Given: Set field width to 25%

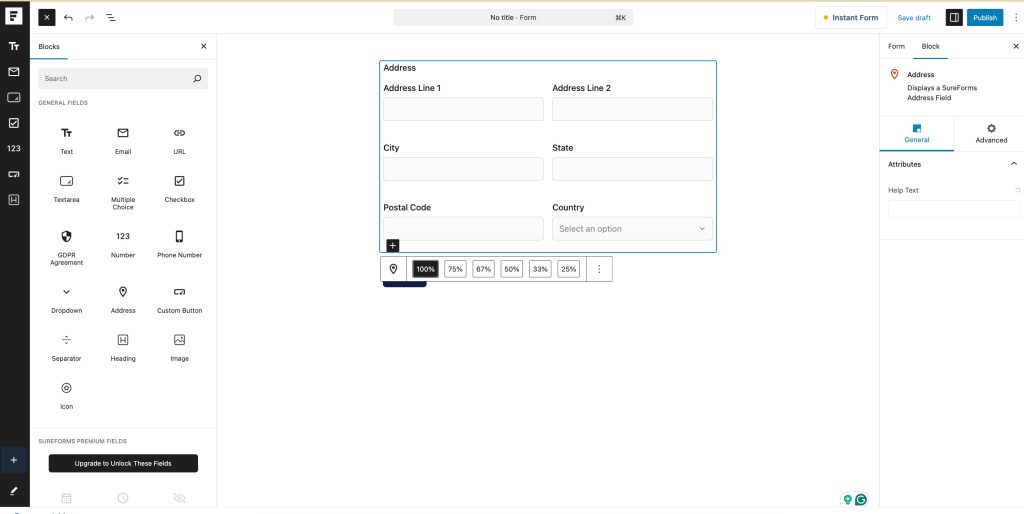Looking at the screenshot, I should (x=568, y=269).
